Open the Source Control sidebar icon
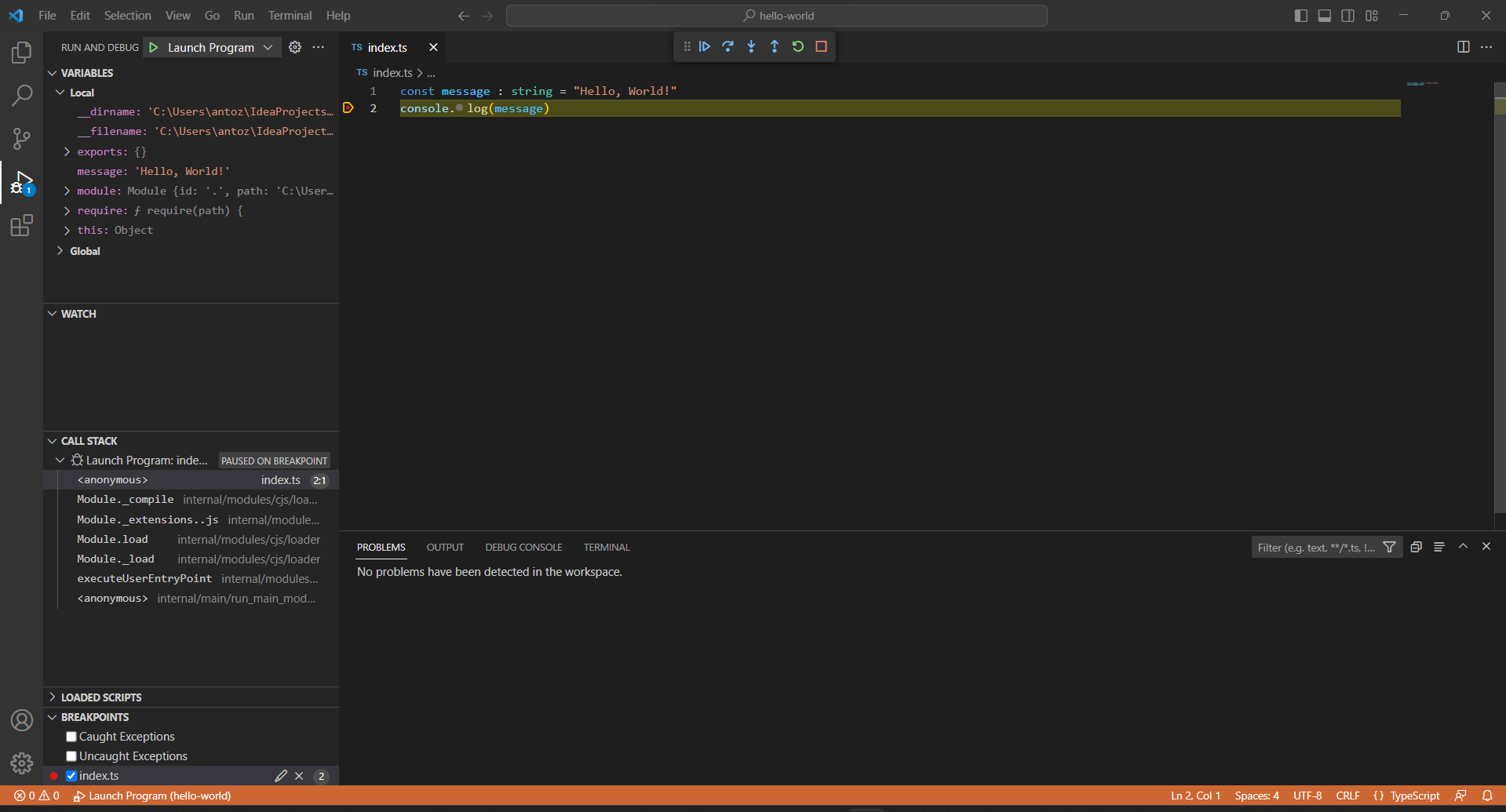This screenshot has height=812, width=1506. pos(21,139)
